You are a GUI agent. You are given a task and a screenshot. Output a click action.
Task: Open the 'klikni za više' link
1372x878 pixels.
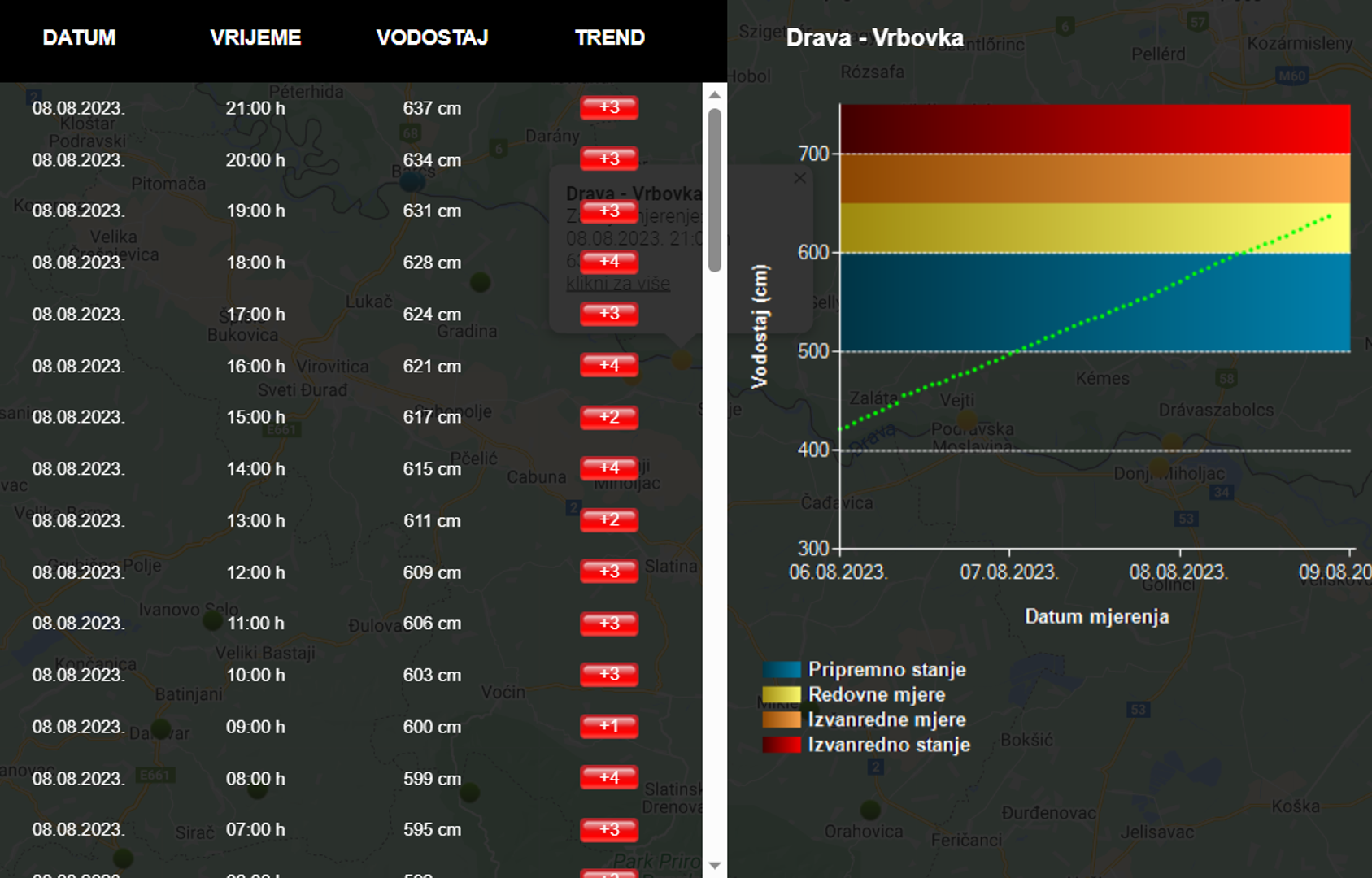tap(618, 284)
